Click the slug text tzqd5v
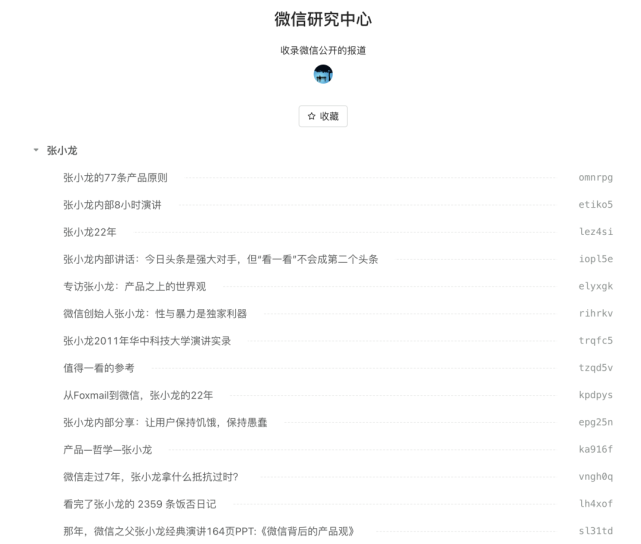 point(596,368)
